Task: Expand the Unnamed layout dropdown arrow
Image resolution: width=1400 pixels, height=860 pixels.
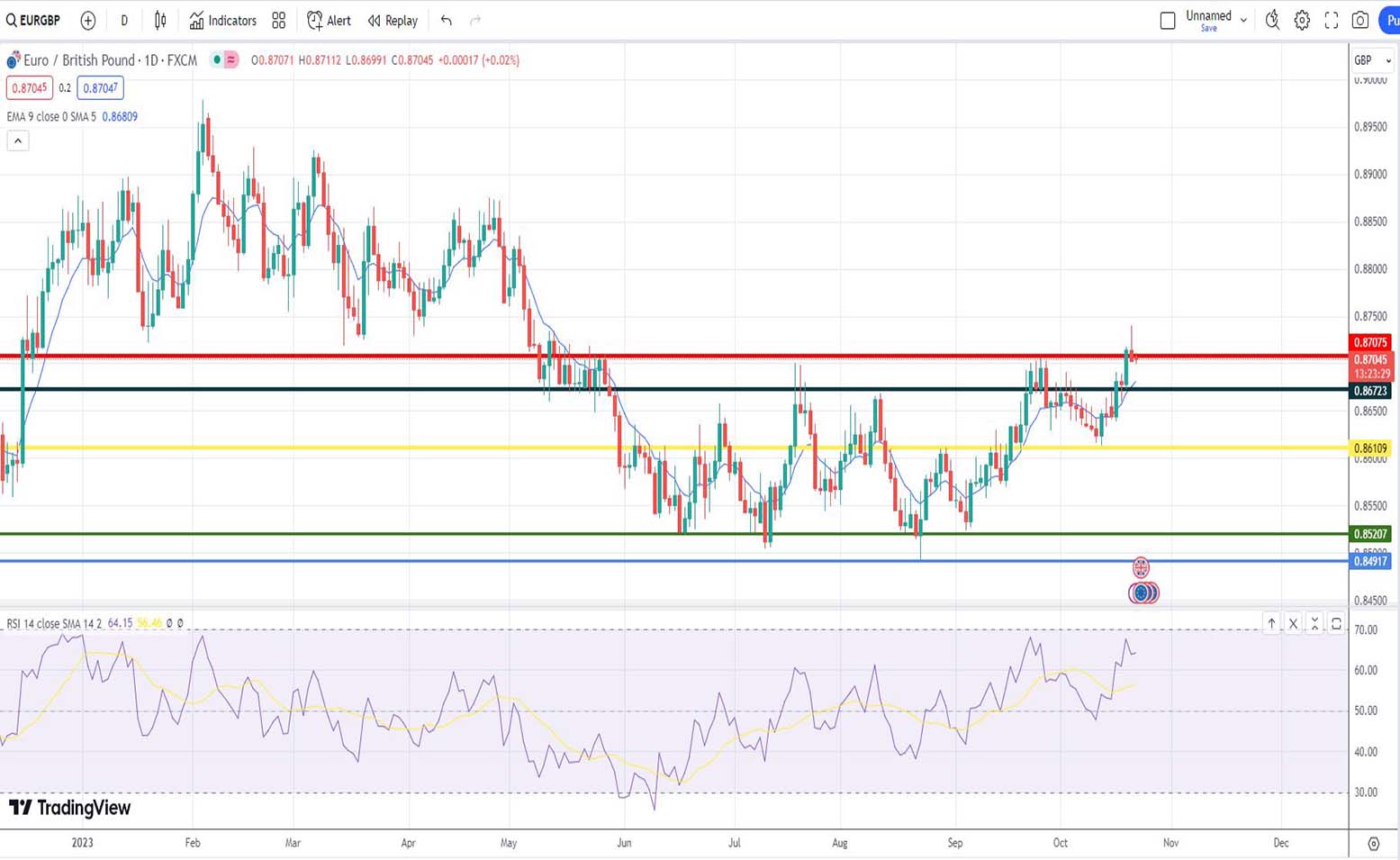Action: tap(1243, 20)
